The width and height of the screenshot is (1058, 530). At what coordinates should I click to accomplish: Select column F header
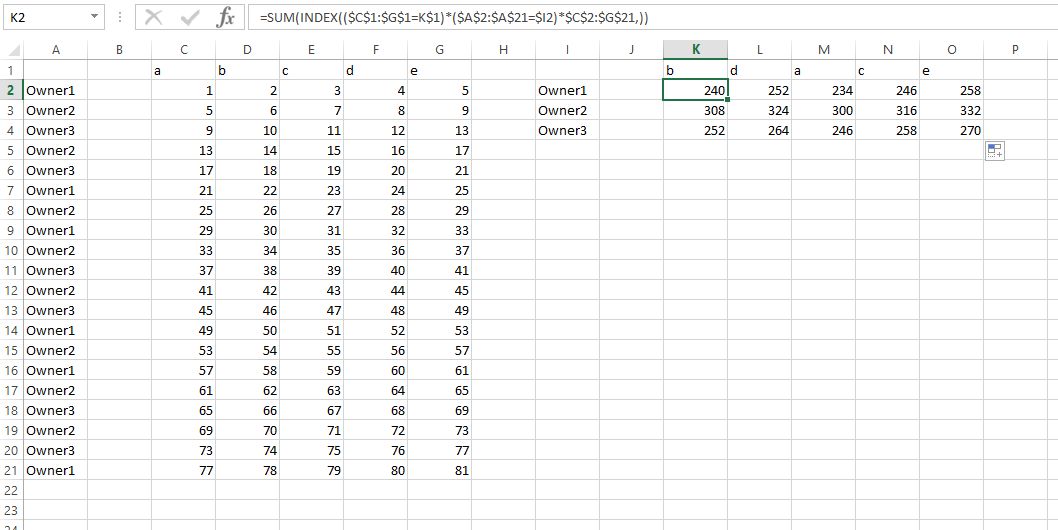point(375,49)
